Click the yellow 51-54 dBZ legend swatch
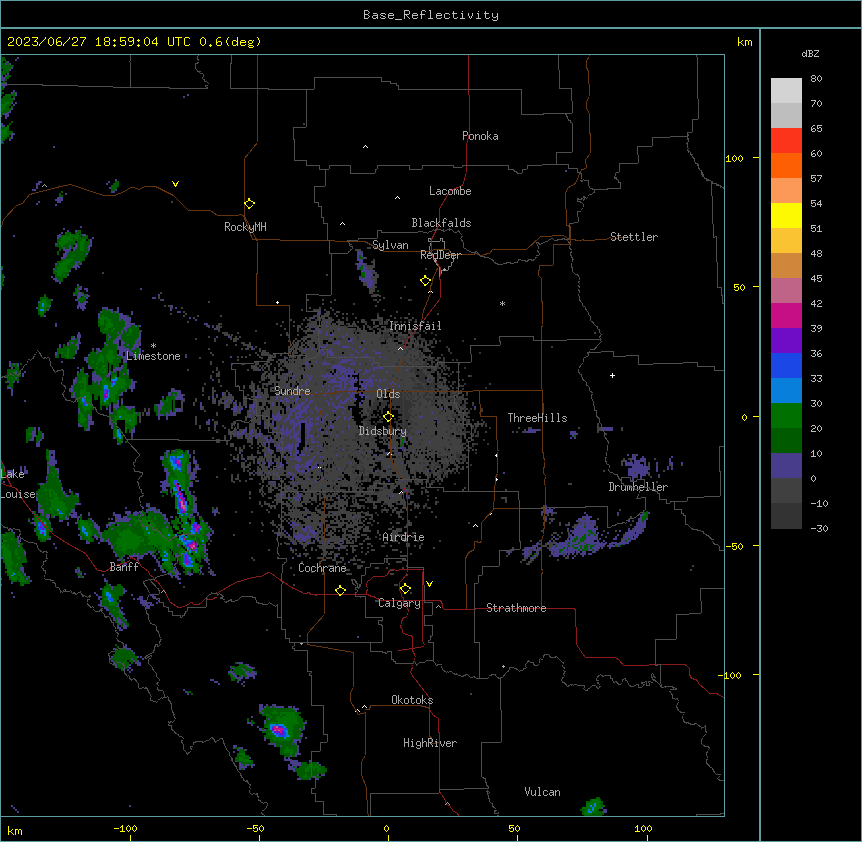This screenshot has height=842, width=862. (786, 215)
